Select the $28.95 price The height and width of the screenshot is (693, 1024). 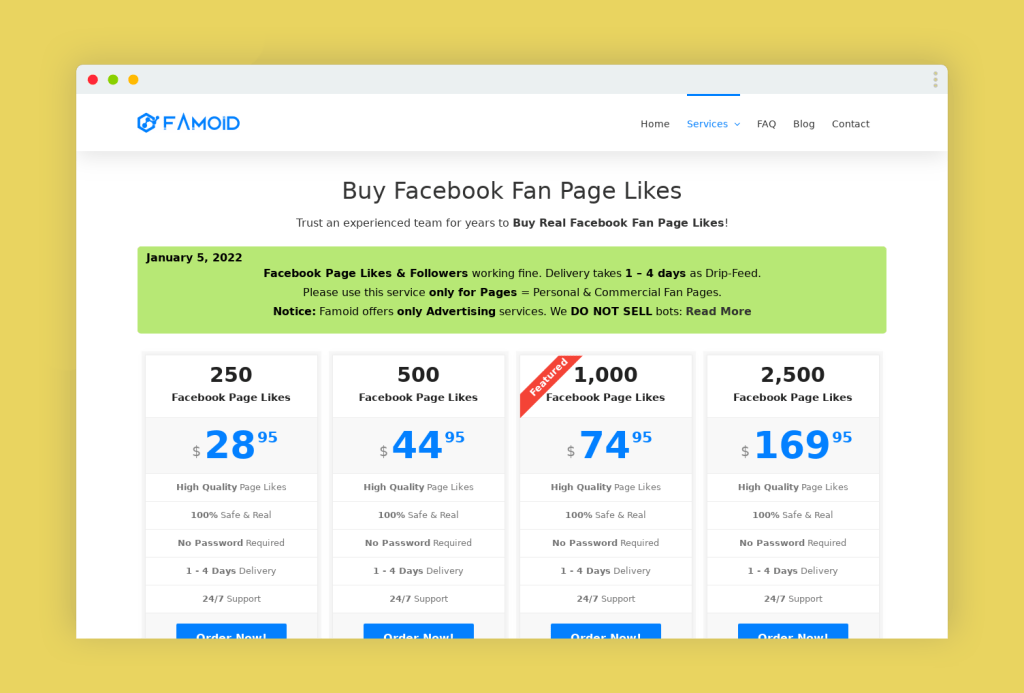point(234,445)
